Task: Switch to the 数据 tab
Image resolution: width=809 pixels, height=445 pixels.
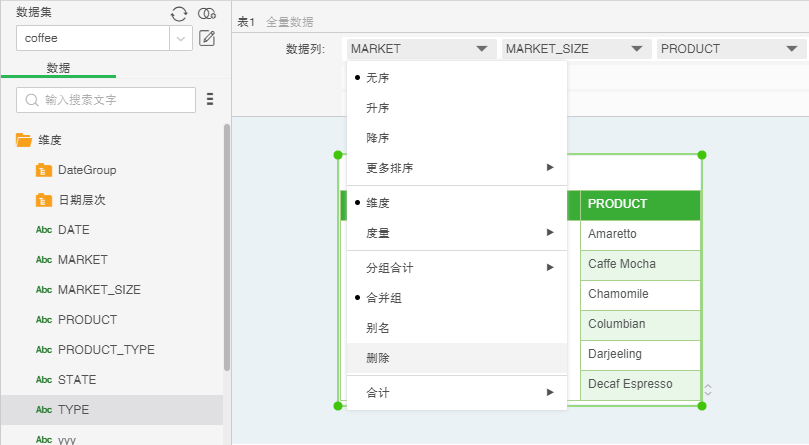Action: coord(58,67)
